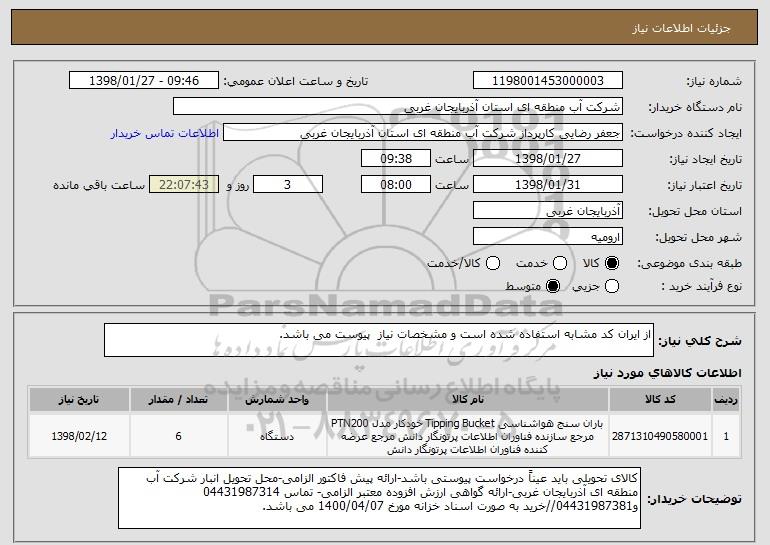Choose the جزیی purchase process option
The width and height of the screenshot is (770, 545).
click(x=612, y=286)
